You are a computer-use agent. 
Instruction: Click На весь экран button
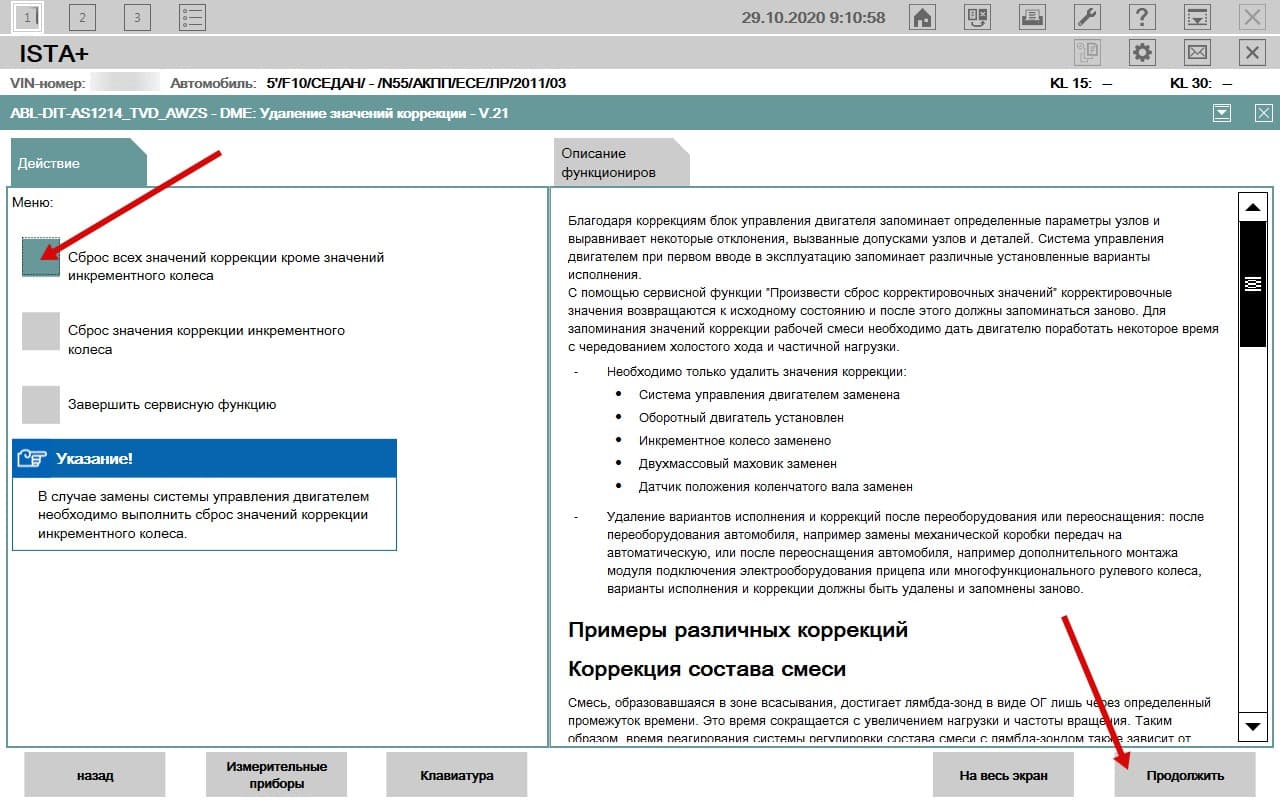click(1003, 775)
